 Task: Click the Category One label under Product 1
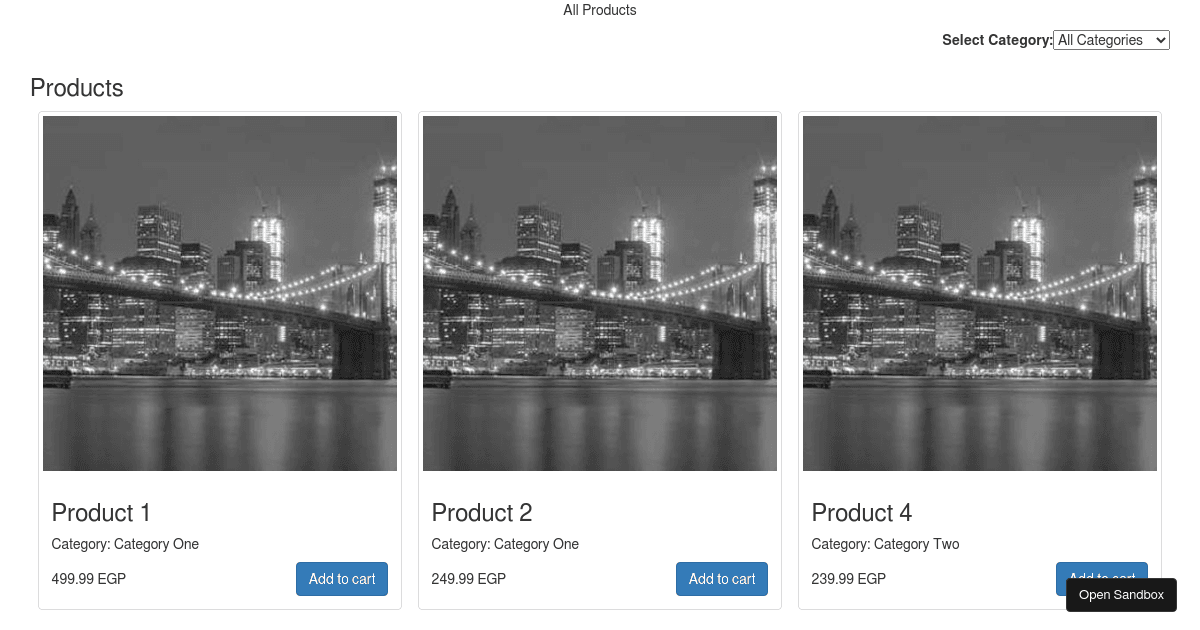125,544
